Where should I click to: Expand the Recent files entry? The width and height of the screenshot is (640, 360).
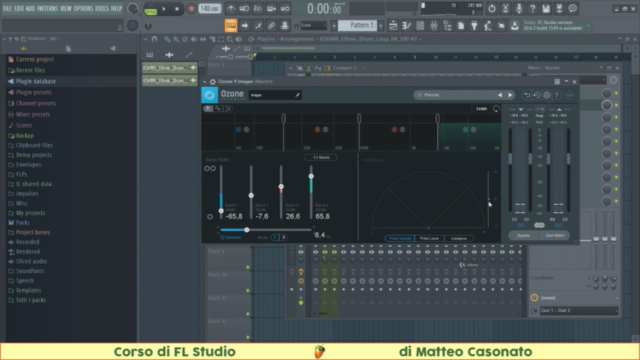(30, 70)
